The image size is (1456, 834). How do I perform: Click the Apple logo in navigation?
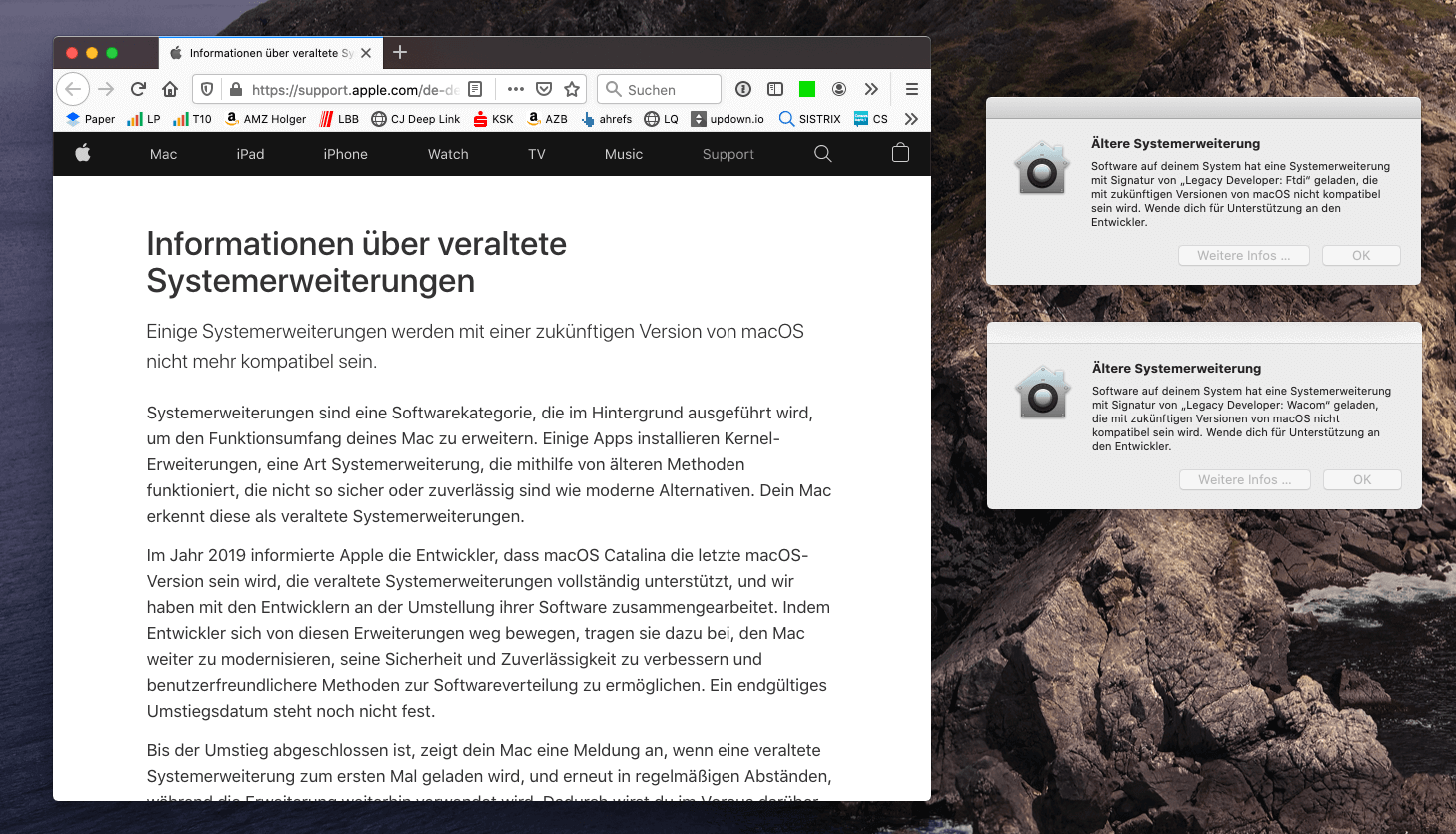[x=83, y=153]
